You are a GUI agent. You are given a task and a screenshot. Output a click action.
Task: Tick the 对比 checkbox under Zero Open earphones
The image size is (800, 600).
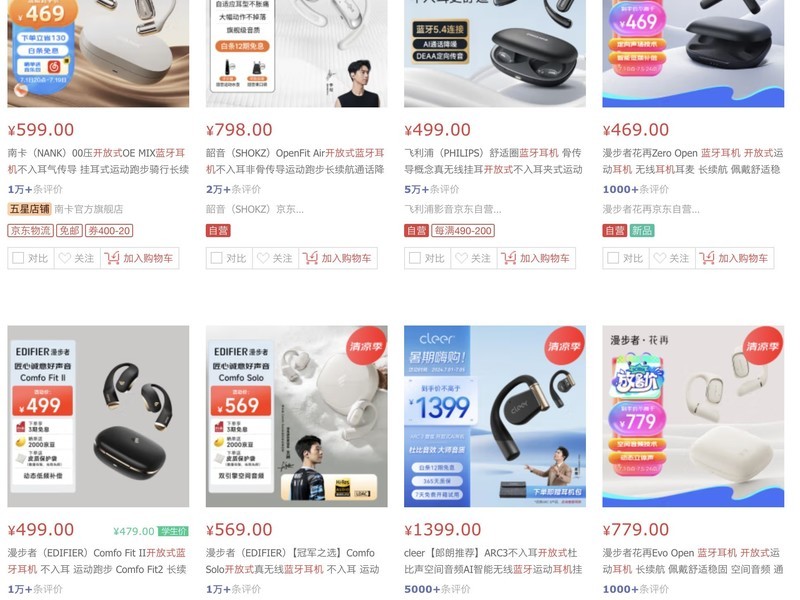[613, 258]
